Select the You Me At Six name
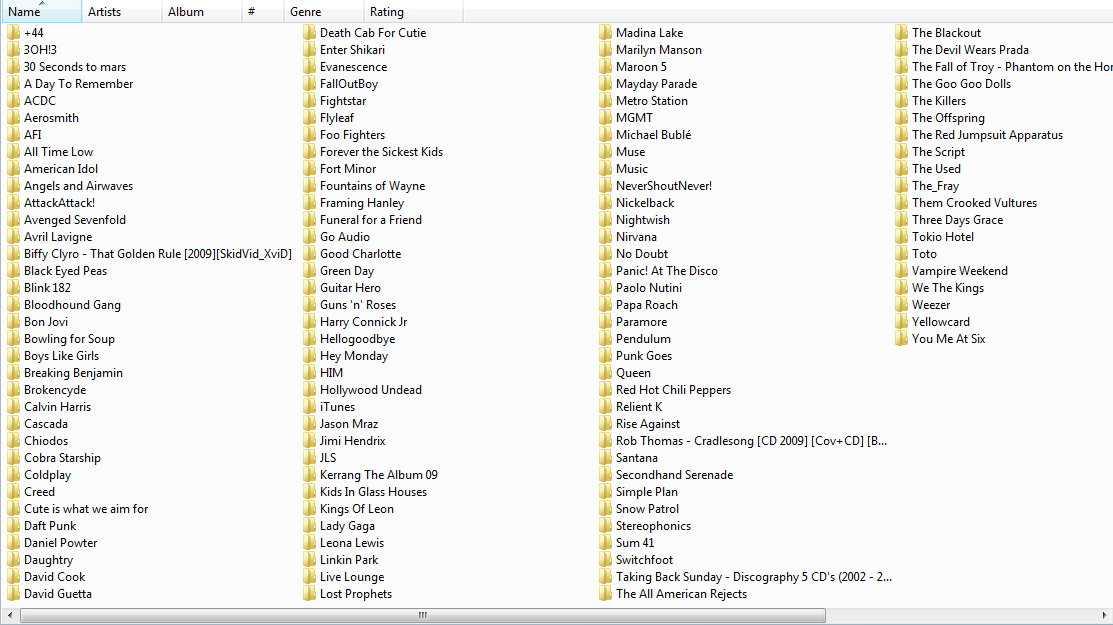1113x625 pixels. [948, 339]
